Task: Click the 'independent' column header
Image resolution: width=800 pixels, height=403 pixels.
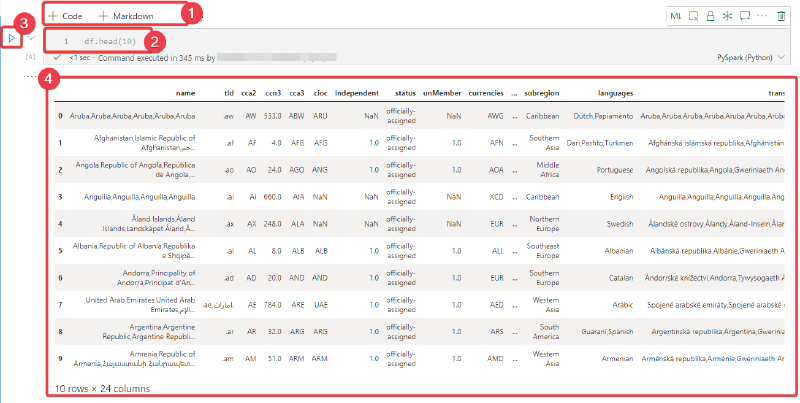Action: pyautogui.click(x=357, y=93)
